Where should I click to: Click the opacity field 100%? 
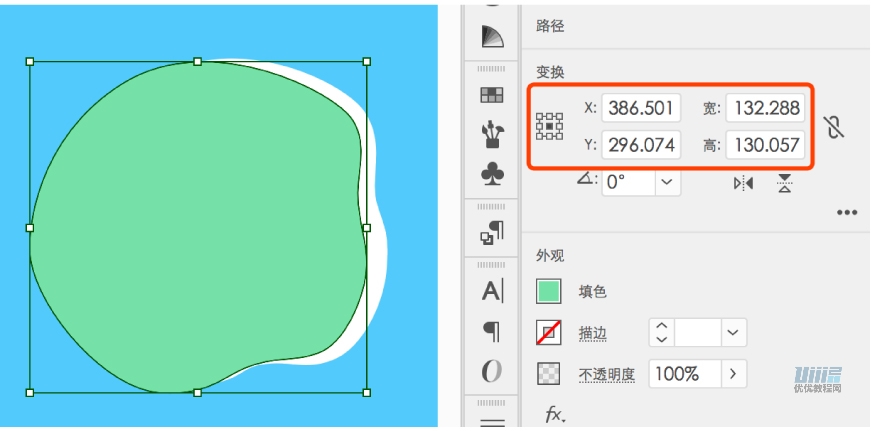[x=685, y=374]
